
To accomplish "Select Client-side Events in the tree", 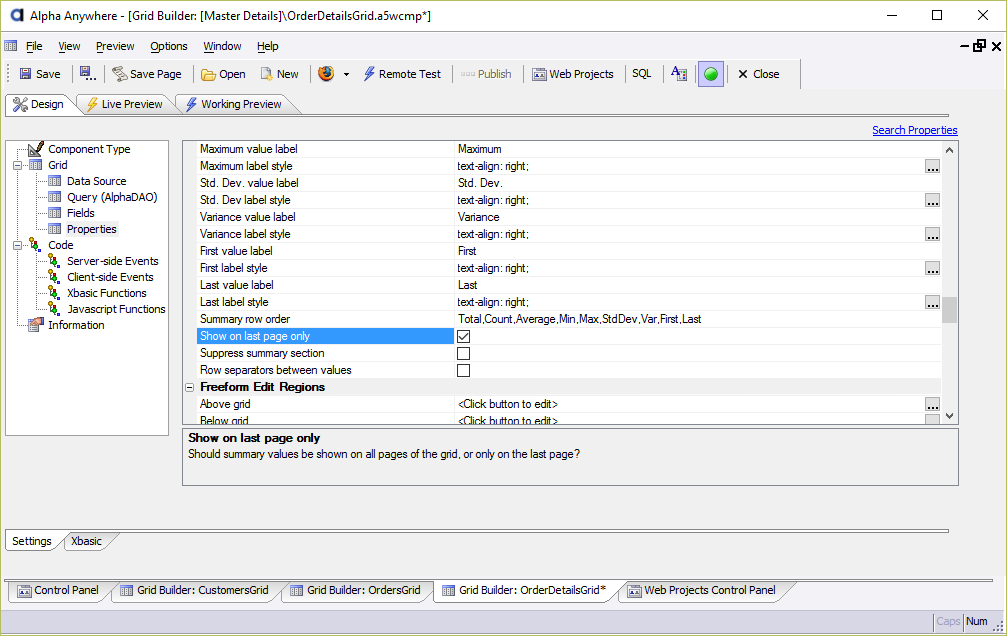I will pos(110,278).
